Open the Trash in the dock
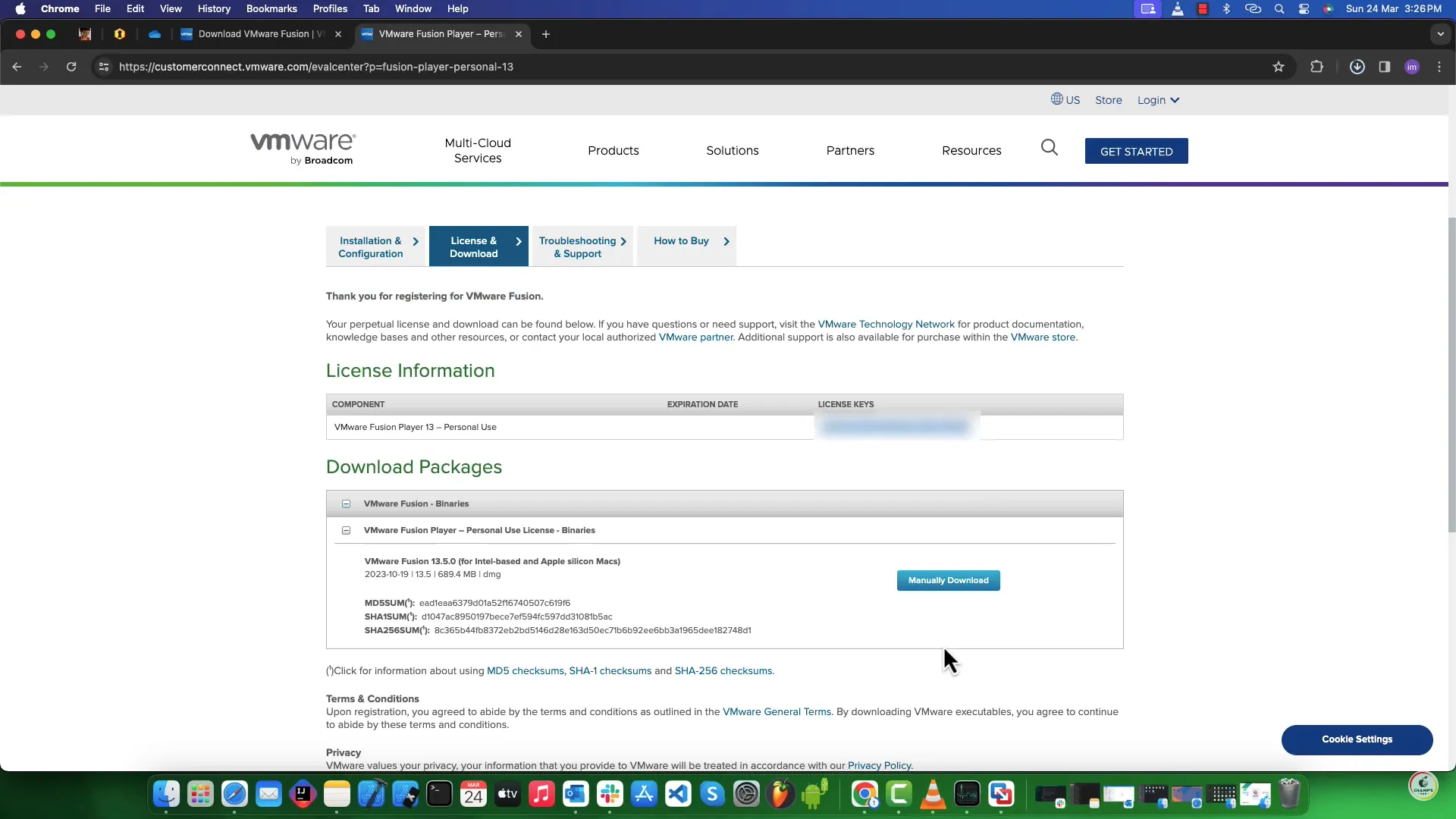 tap(1289, 794)
